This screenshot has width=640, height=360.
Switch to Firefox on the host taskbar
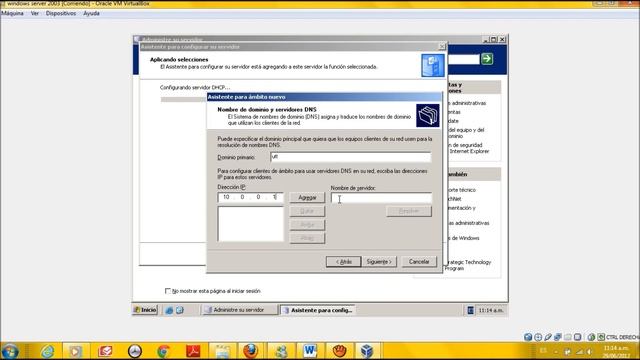tap(251, 351)
